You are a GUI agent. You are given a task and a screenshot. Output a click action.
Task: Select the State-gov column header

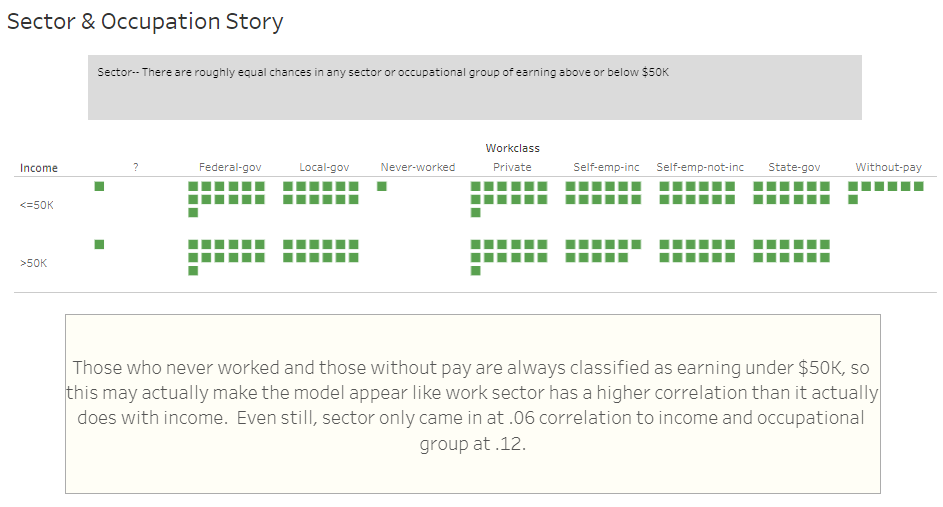(x=794, y=168)
